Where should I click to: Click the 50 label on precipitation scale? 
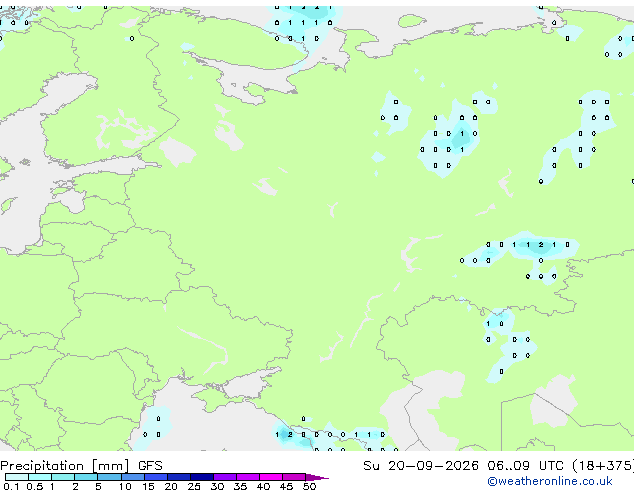click(309, 486)
